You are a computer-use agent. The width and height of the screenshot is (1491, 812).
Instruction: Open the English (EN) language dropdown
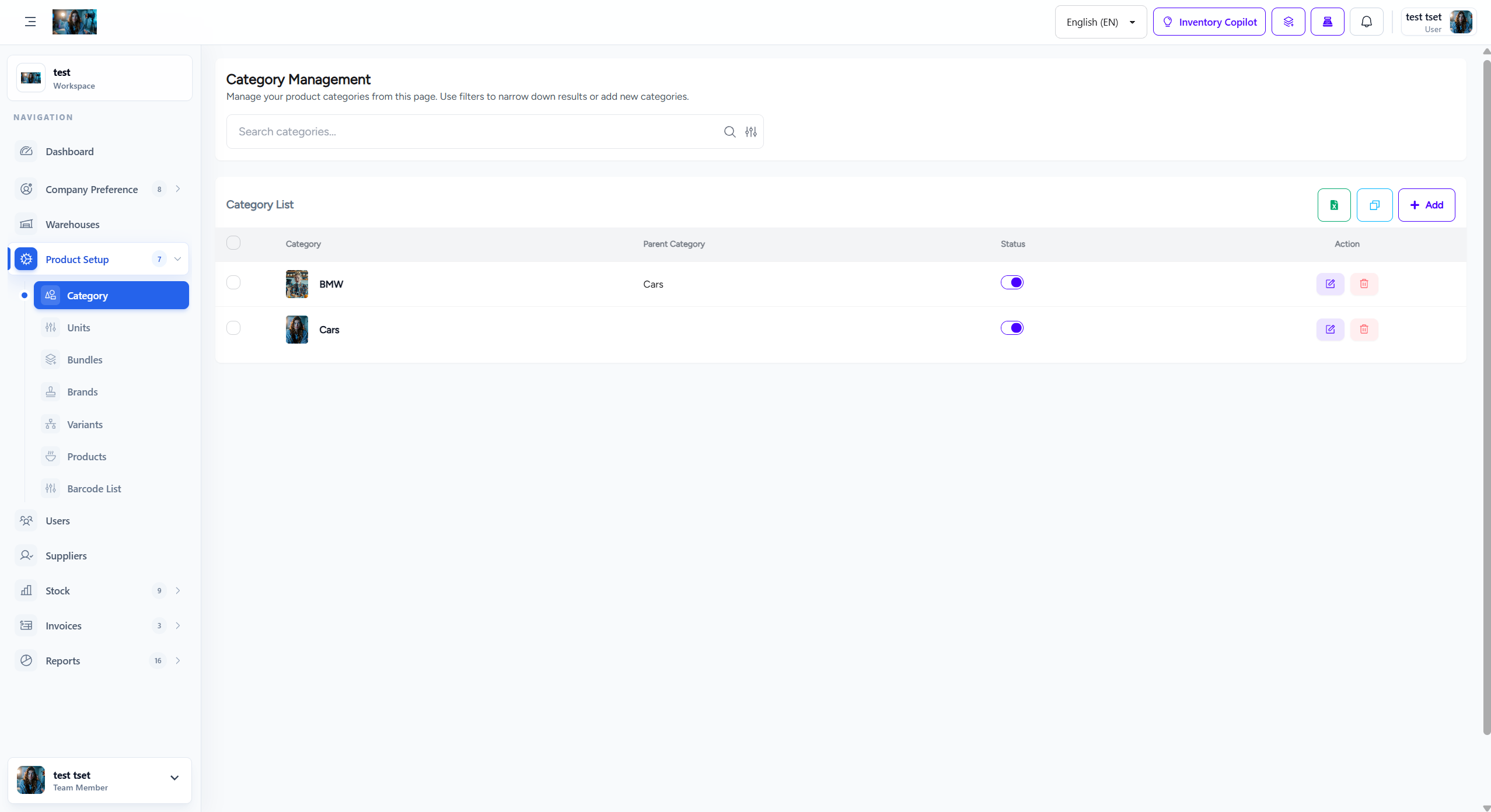click(x=1101, y=22)
